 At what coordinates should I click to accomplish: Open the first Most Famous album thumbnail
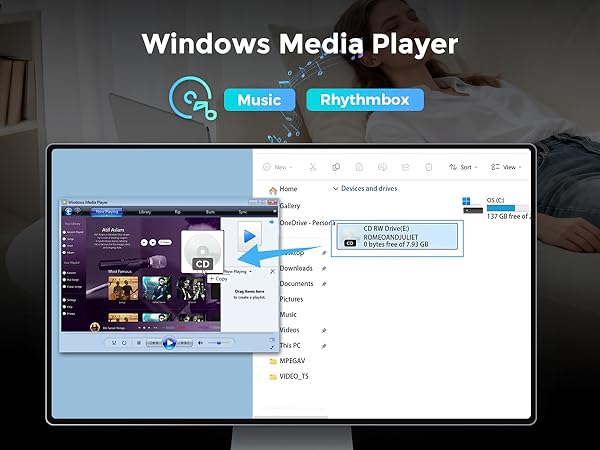pos(123,289)
